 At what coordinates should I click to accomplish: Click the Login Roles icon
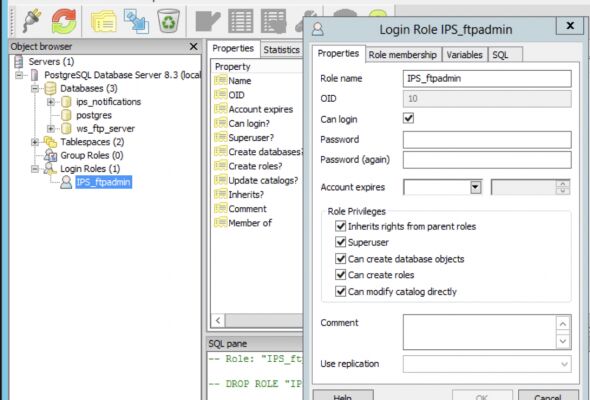[50, 169]
